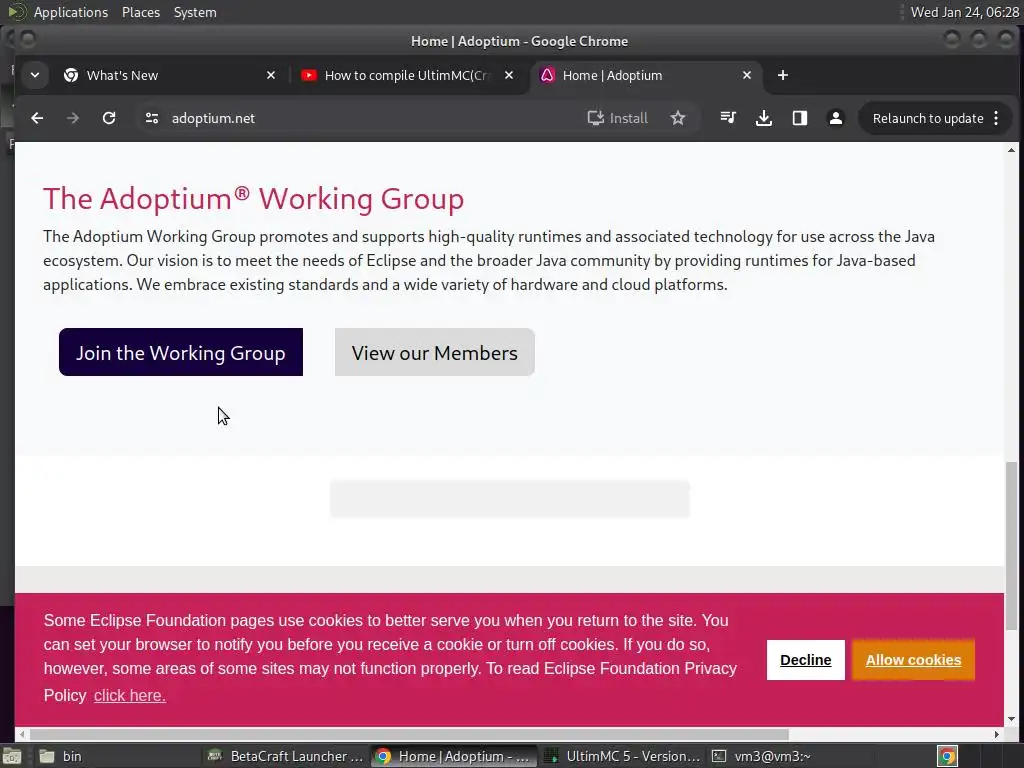The width and height of the screenshot is (1024, 768).
Task: Open the Places menu
Action: [x=141, y=12]
